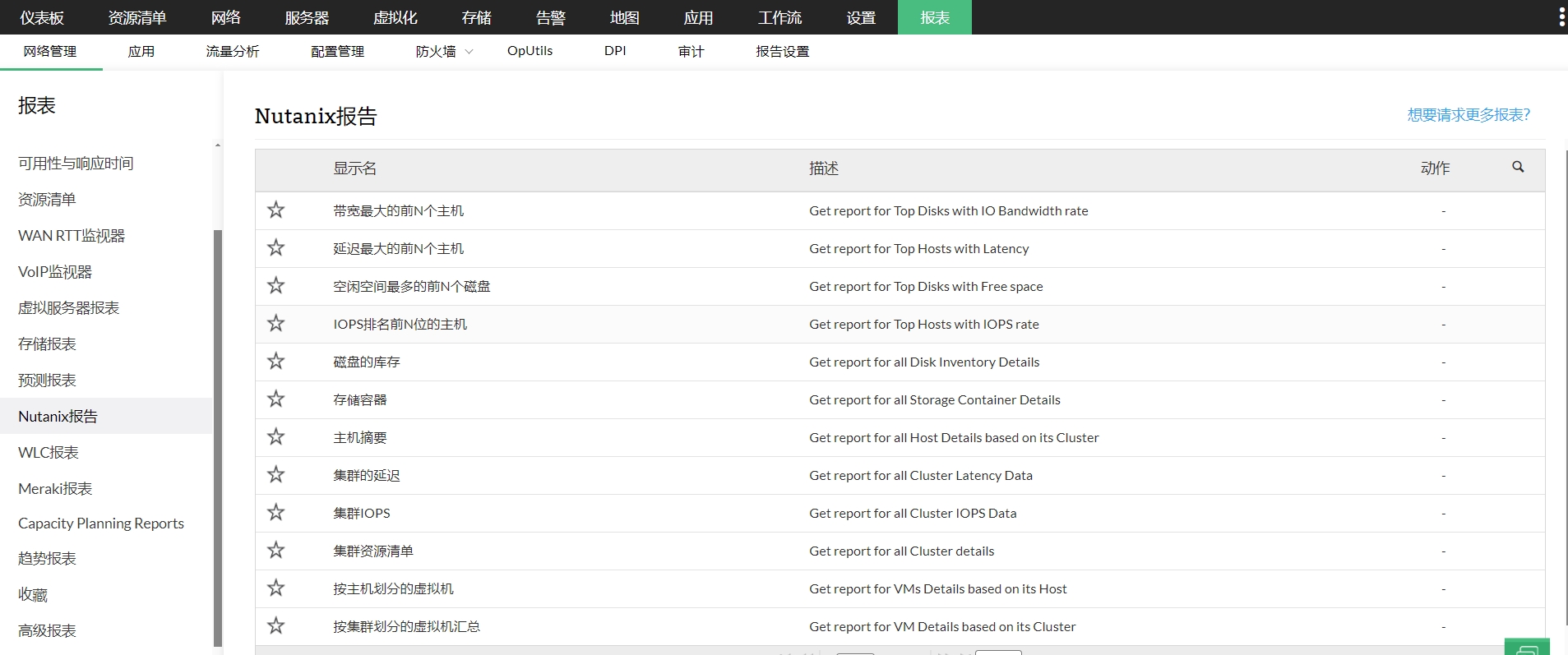Click the star beside 集群IOPS
The height and width of the screenshot is (655, 1568).
[x=276, y=513]
